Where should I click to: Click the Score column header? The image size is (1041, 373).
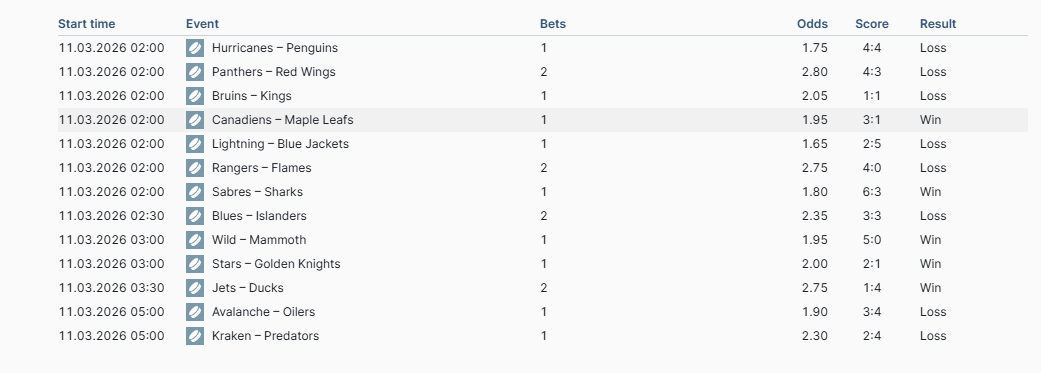tap(872, 24)
